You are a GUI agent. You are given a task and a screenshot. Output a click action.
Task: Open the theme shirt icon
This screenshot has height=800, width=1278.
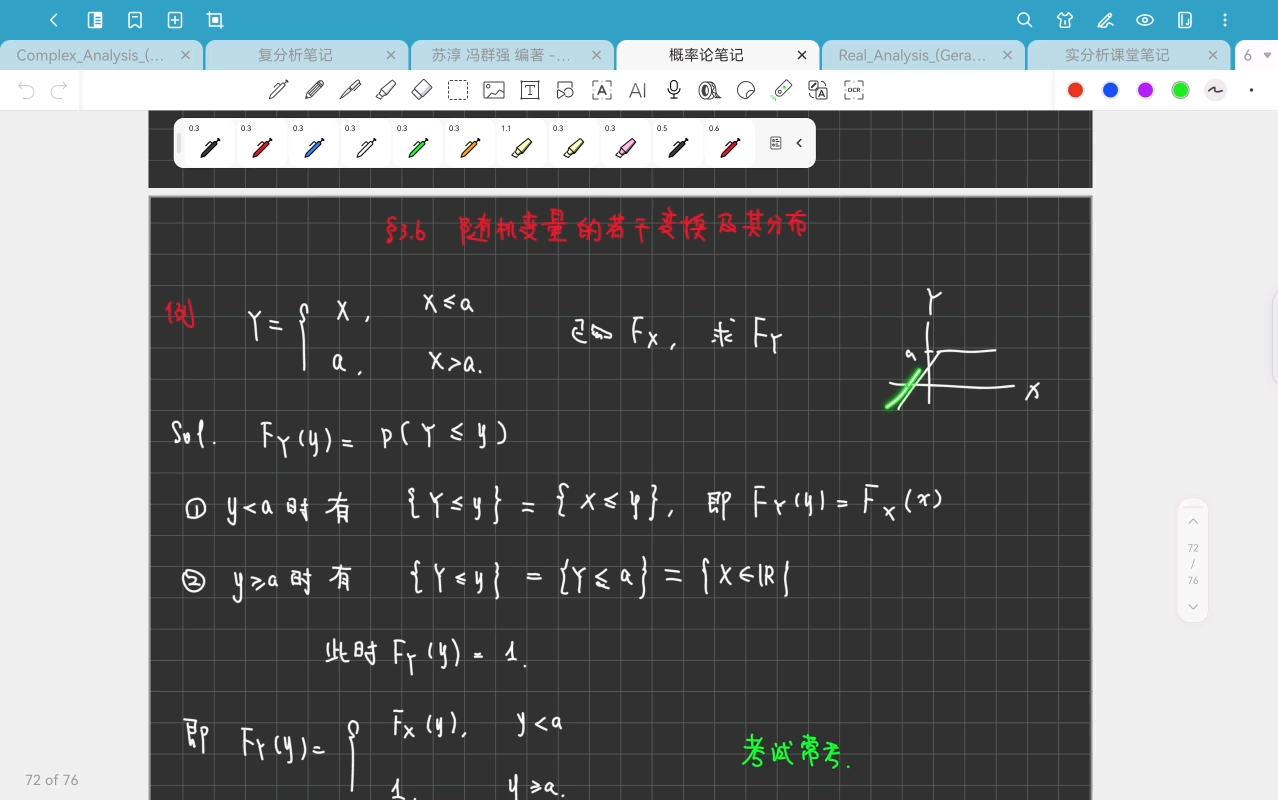point(1065,20)
